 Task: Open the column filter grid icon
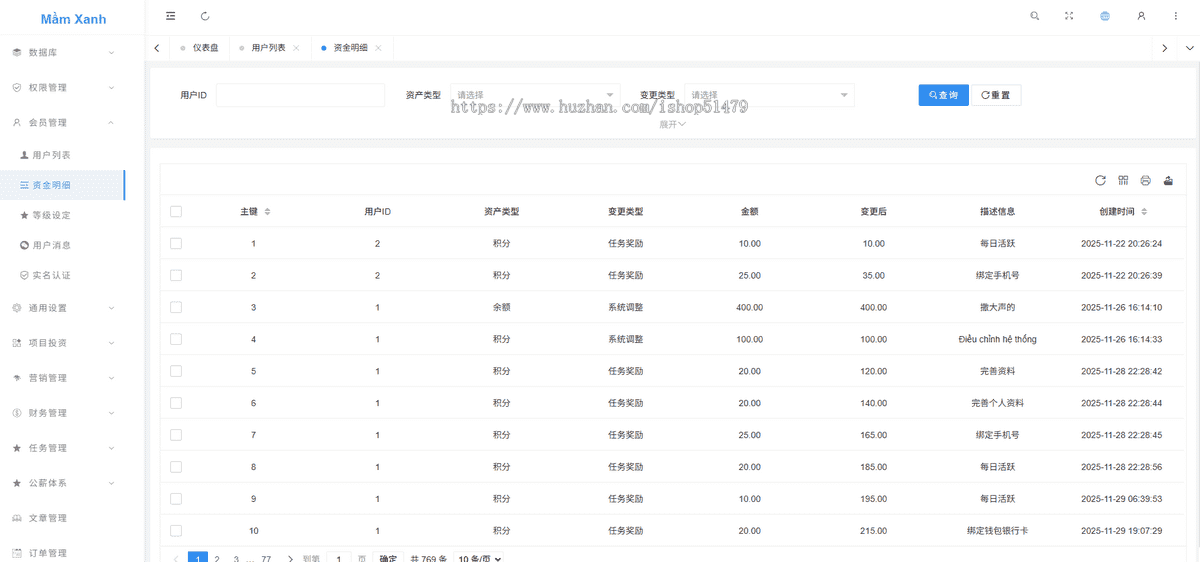coord(1123,180)
